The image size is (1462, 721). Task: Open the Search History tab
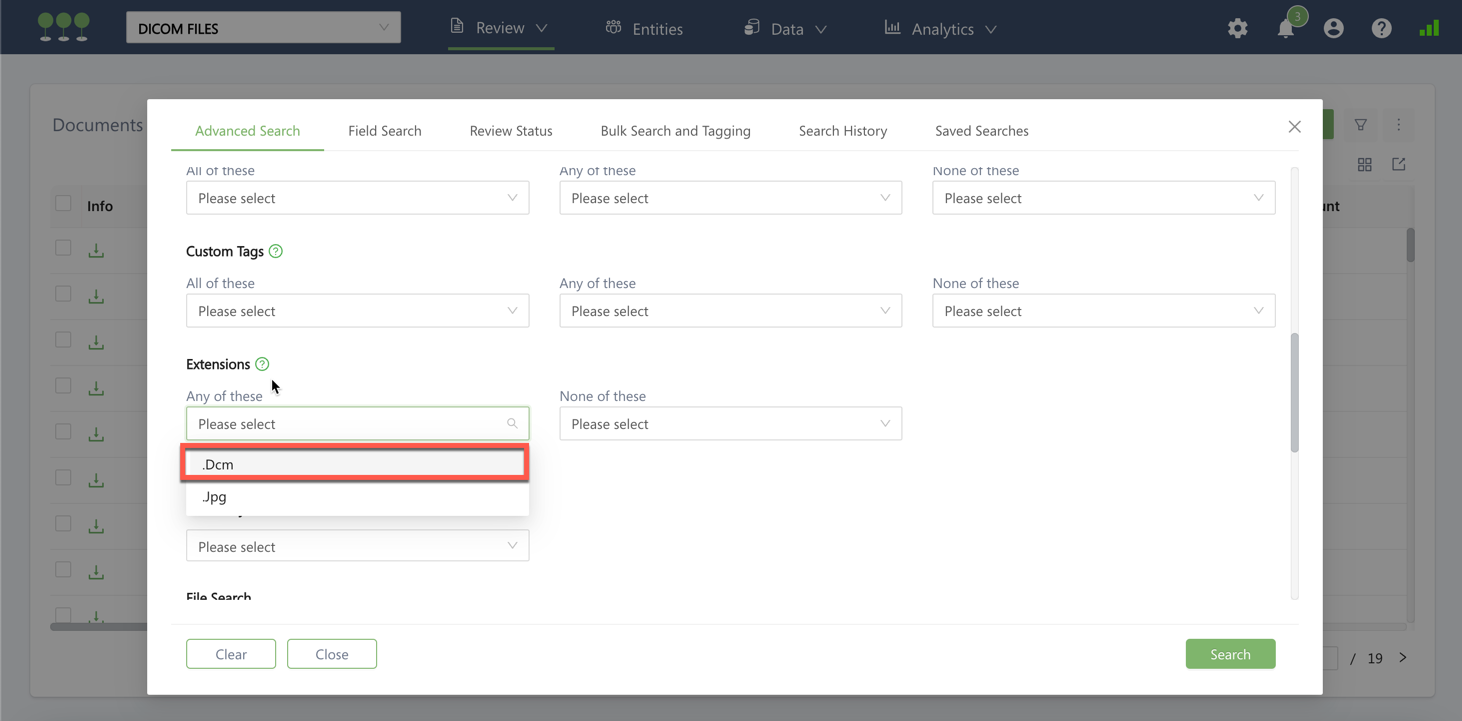coord(842,131)
